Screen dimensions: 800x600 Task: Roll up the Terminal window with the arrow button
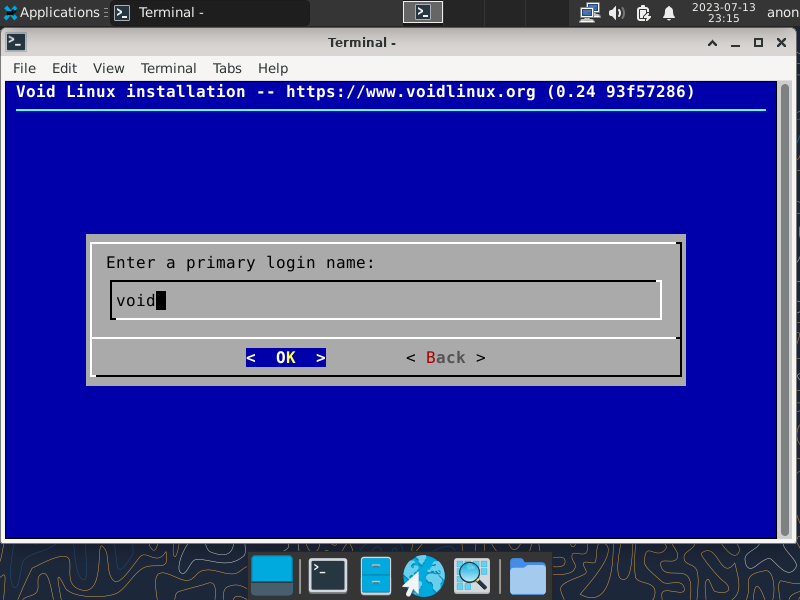712,43
